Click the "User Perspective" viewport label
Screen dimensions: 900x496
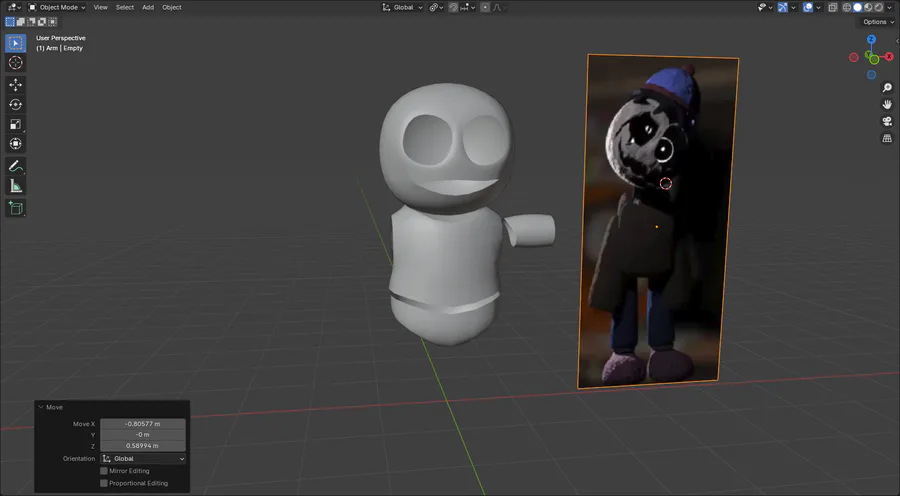point(61,38)
